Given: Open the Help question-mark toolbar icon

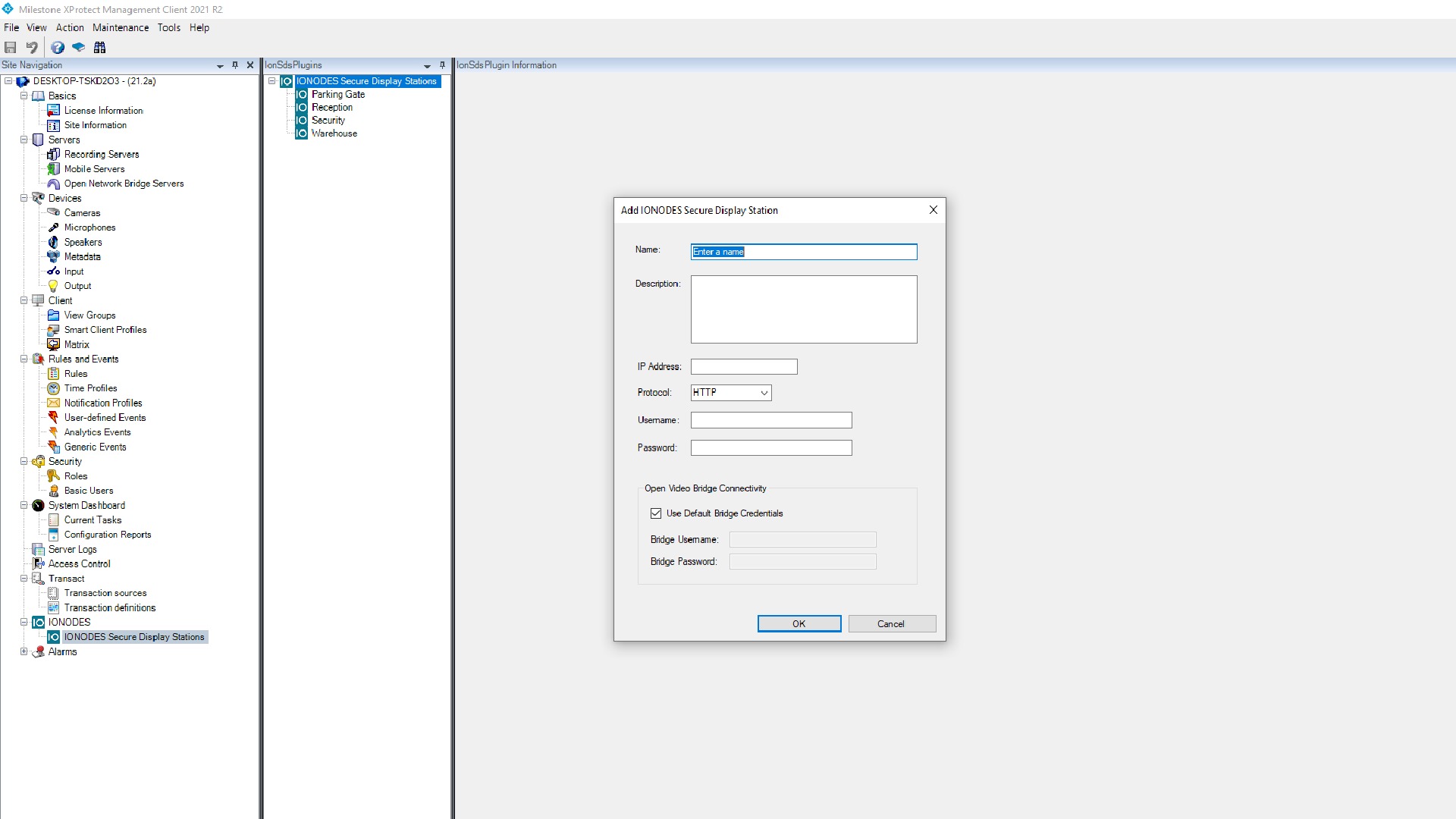Looking at the screenshot, I should (58, 47).
